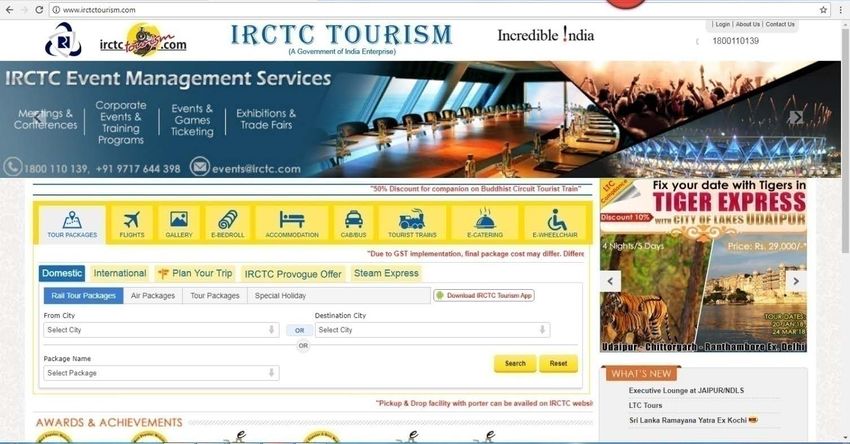Click Download IRCTC Tourism App button

[x=484, y=295]
